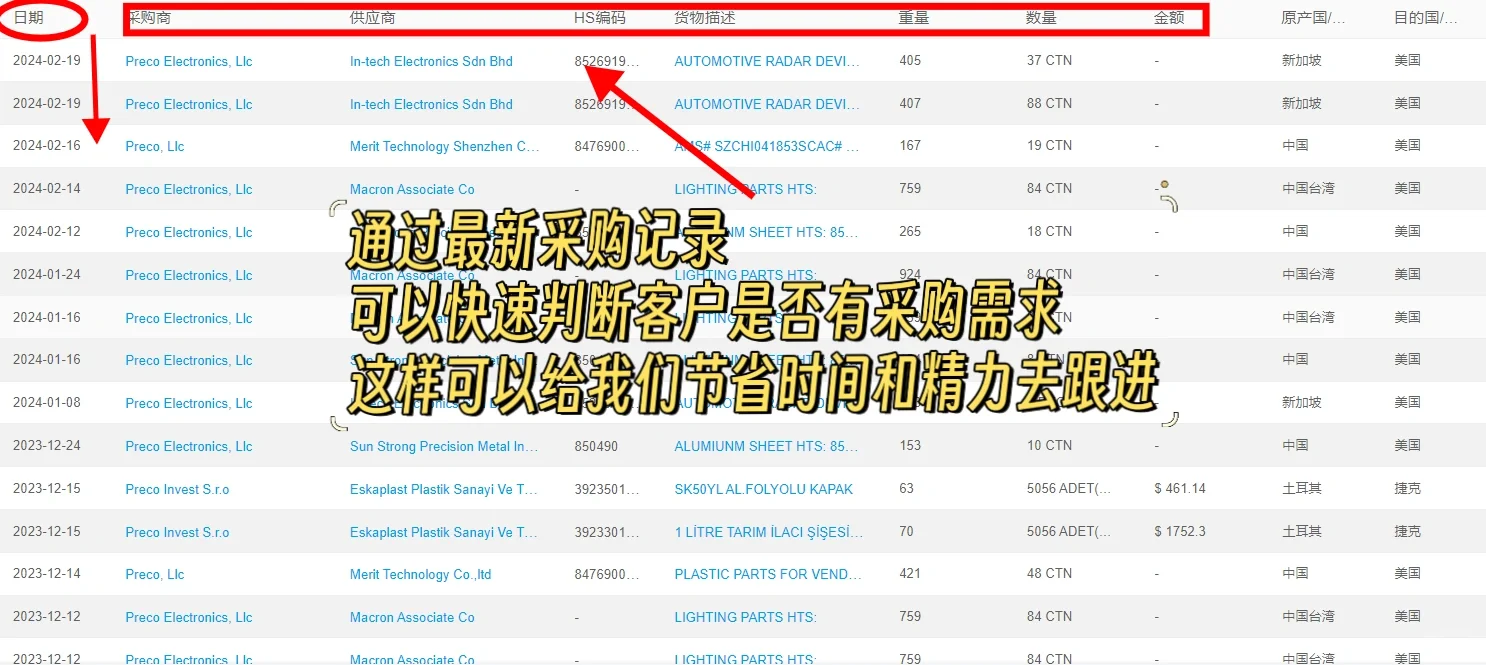Select the amount $ 461.14

(1180, 489)
